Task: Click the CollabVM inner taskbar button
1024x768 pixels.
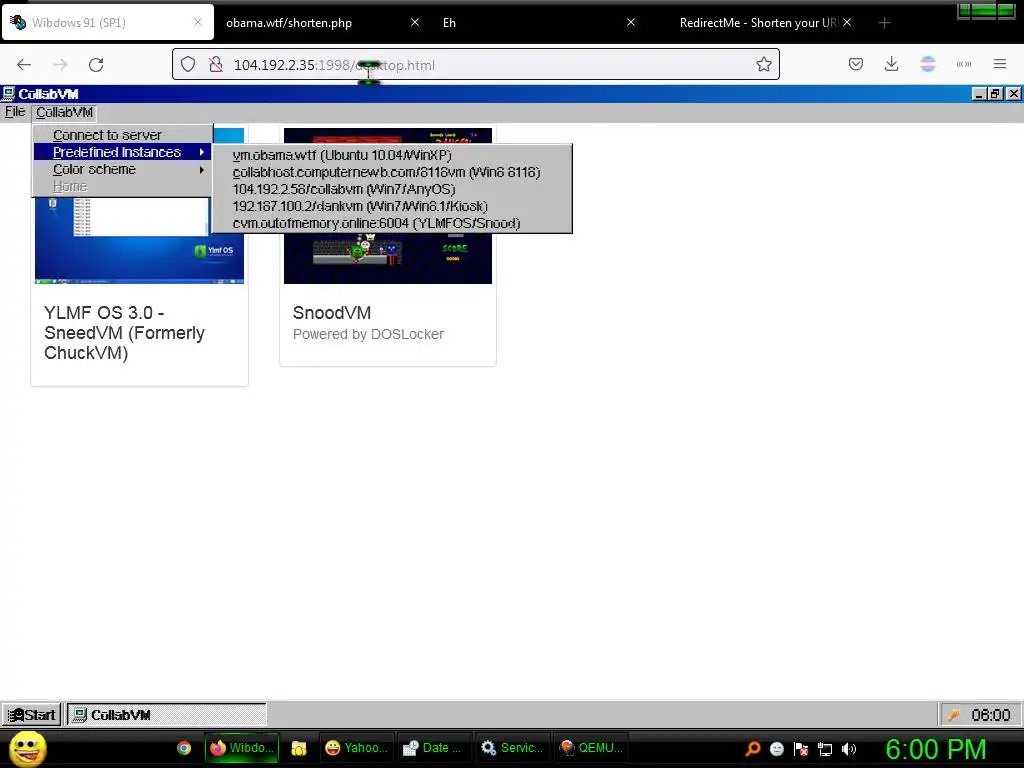Action: click(x=167, y=715)
